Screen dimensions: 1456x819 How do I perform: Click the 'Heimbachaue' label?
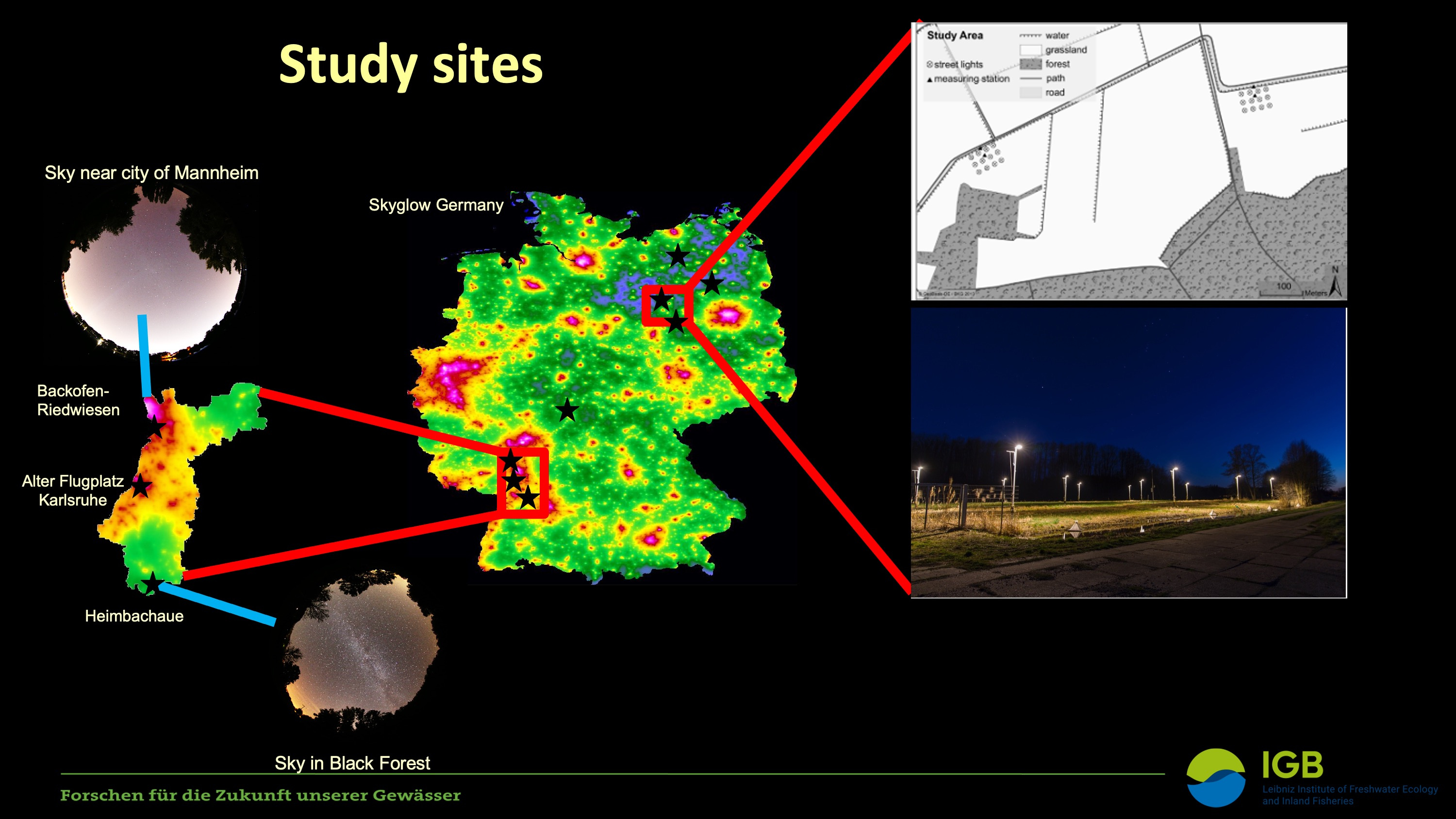click(x=134, y=616)
